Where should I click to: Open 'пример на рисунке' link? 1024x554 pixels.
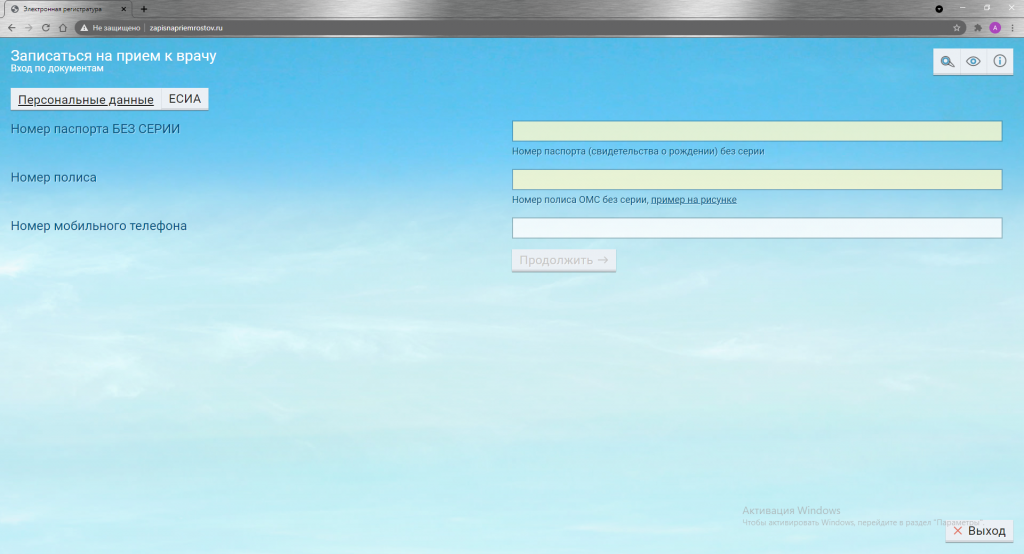(693, 200)
